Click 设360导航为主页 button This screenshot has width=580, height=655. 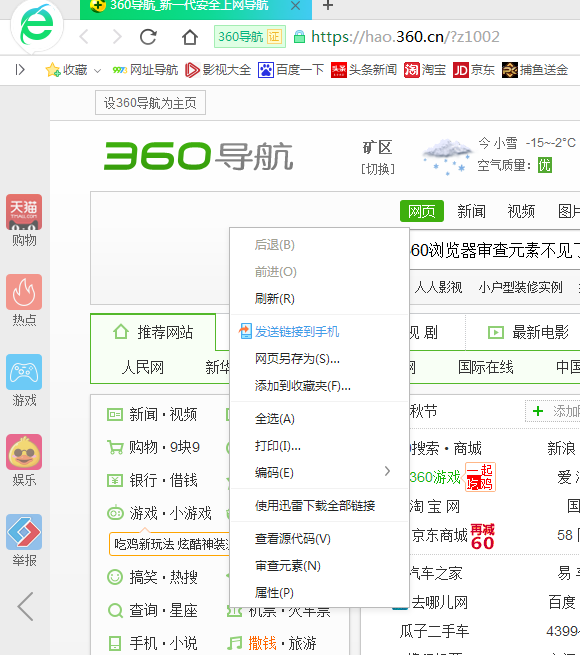click(150, 103)
